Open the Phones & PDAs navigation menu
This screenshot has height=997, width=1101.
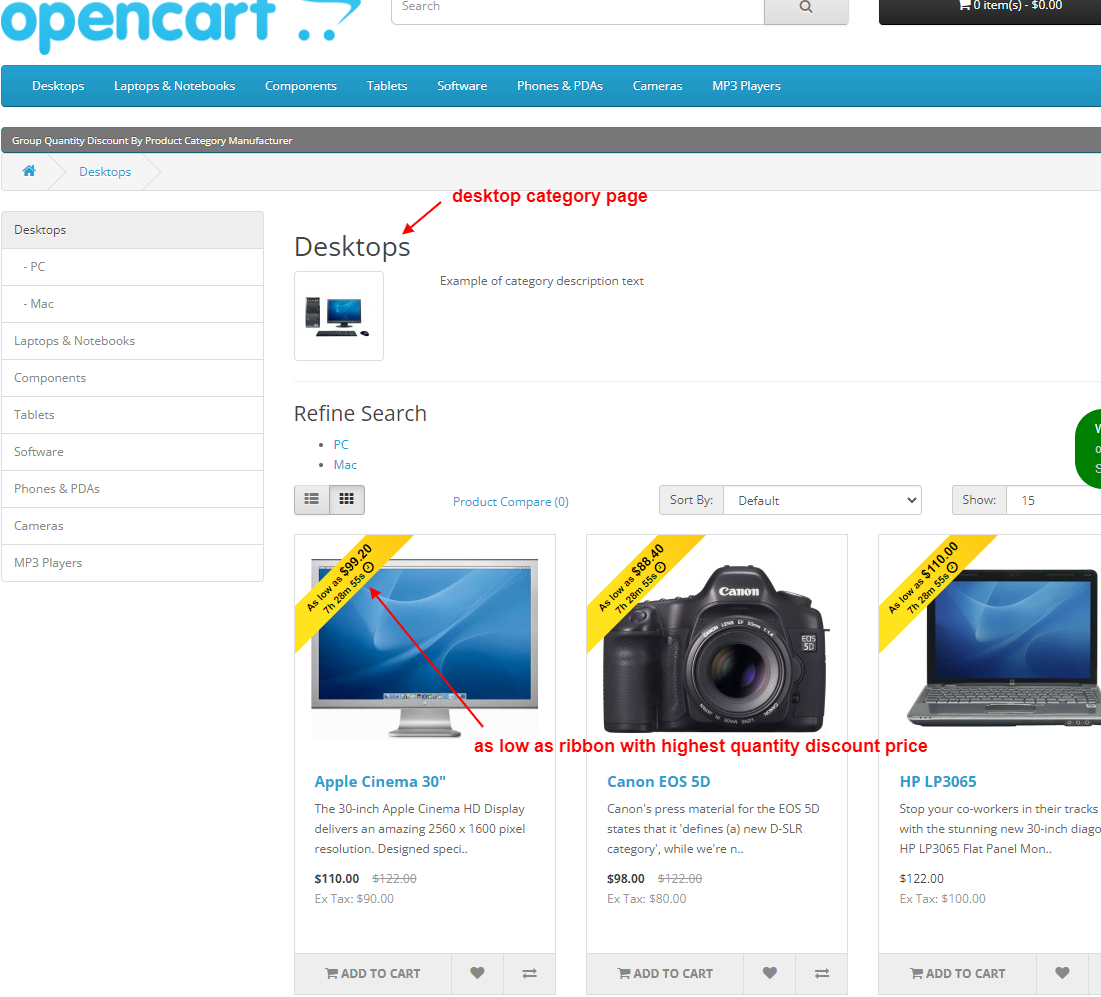coord(559,86)
